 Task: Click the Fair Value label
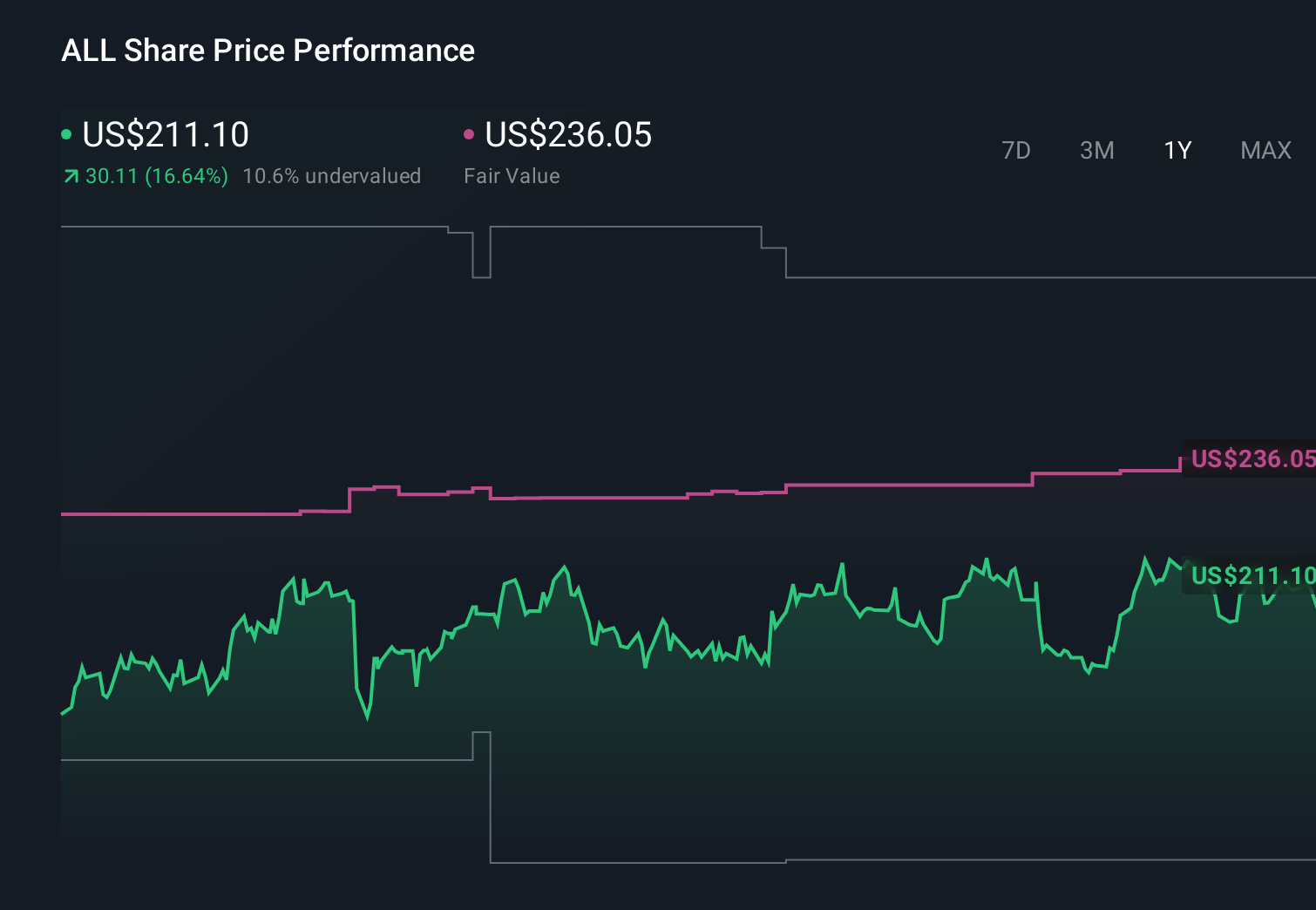(x=512, y=175)
